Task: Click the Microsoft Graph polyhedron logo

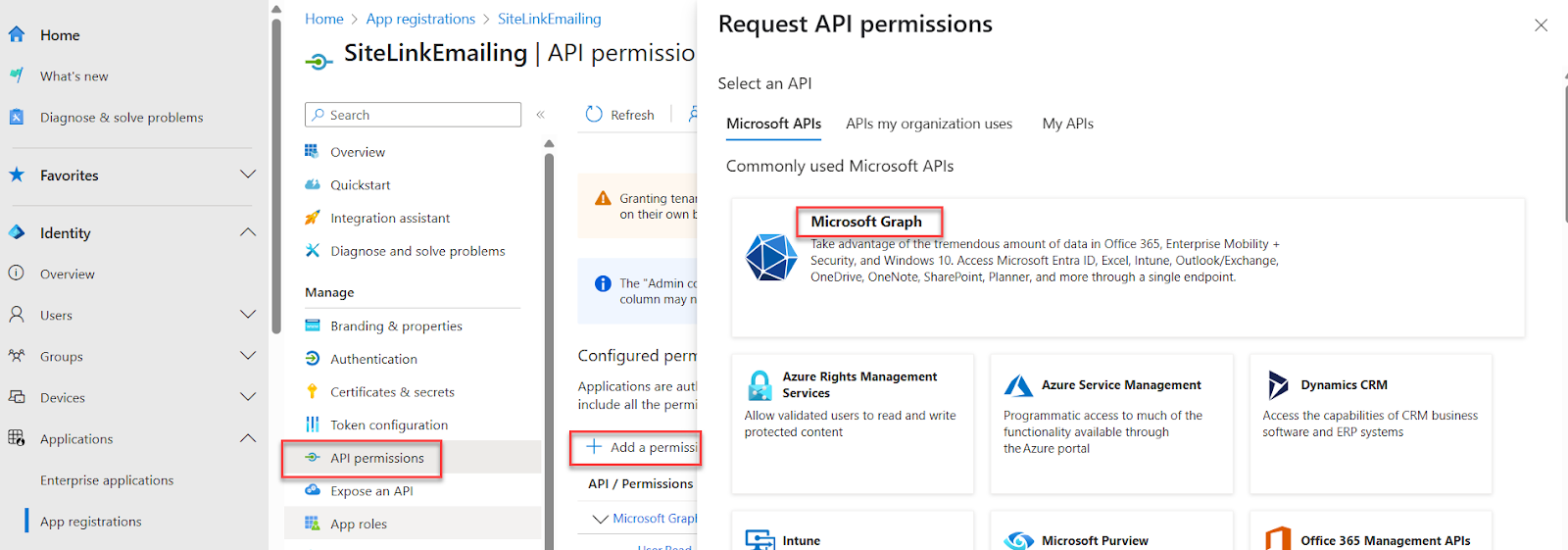Action: pyautogui.click(x=771, y=257)
